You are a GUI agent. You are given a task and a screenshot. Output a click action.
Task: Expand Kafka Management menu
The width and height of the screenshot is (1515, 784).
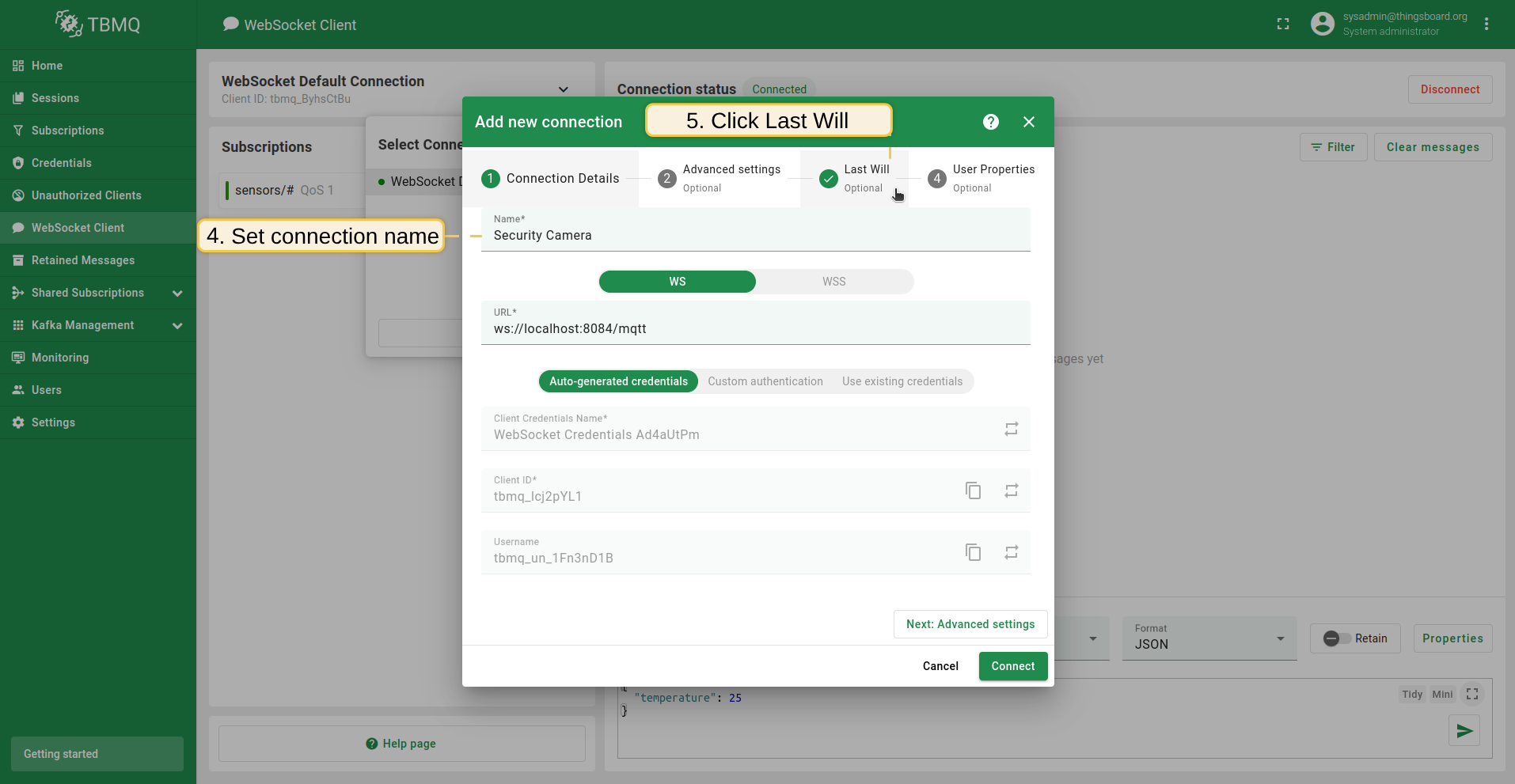177,325
